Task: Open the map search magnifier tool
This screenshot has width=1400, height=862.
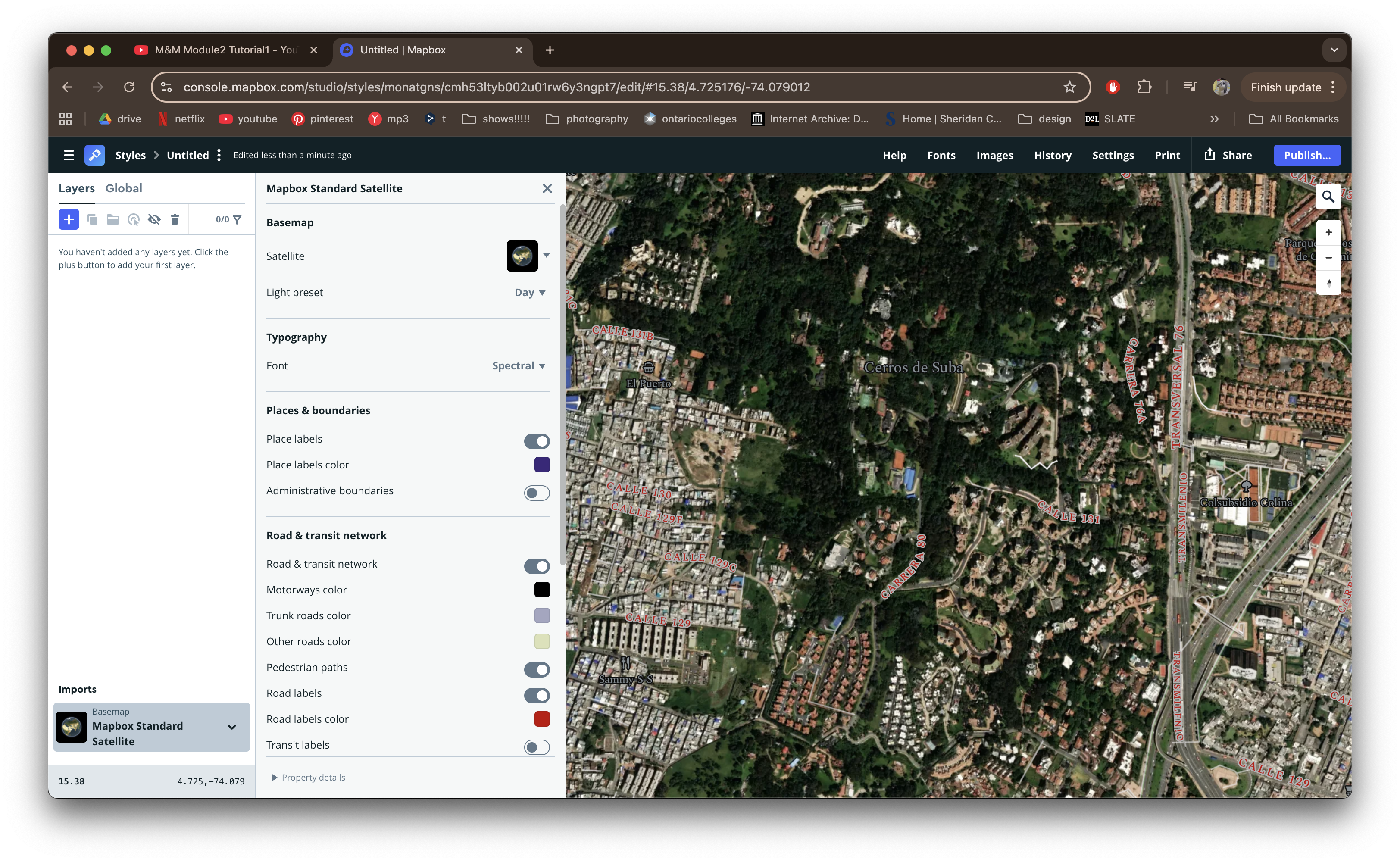Action: pyautogui.click(x=1329, y=196)
